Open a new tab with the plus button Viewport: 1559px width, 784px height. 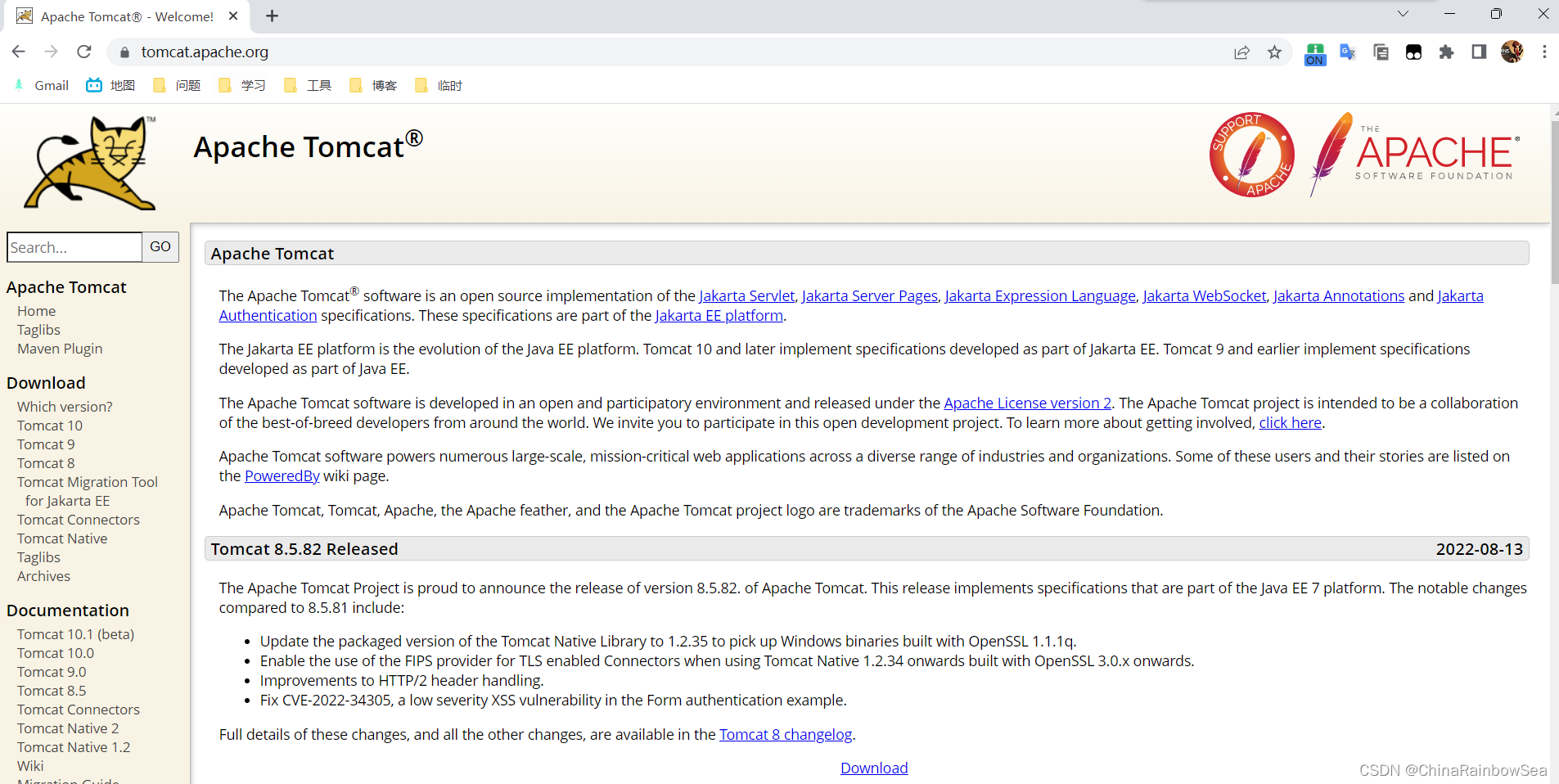point(273,16)
